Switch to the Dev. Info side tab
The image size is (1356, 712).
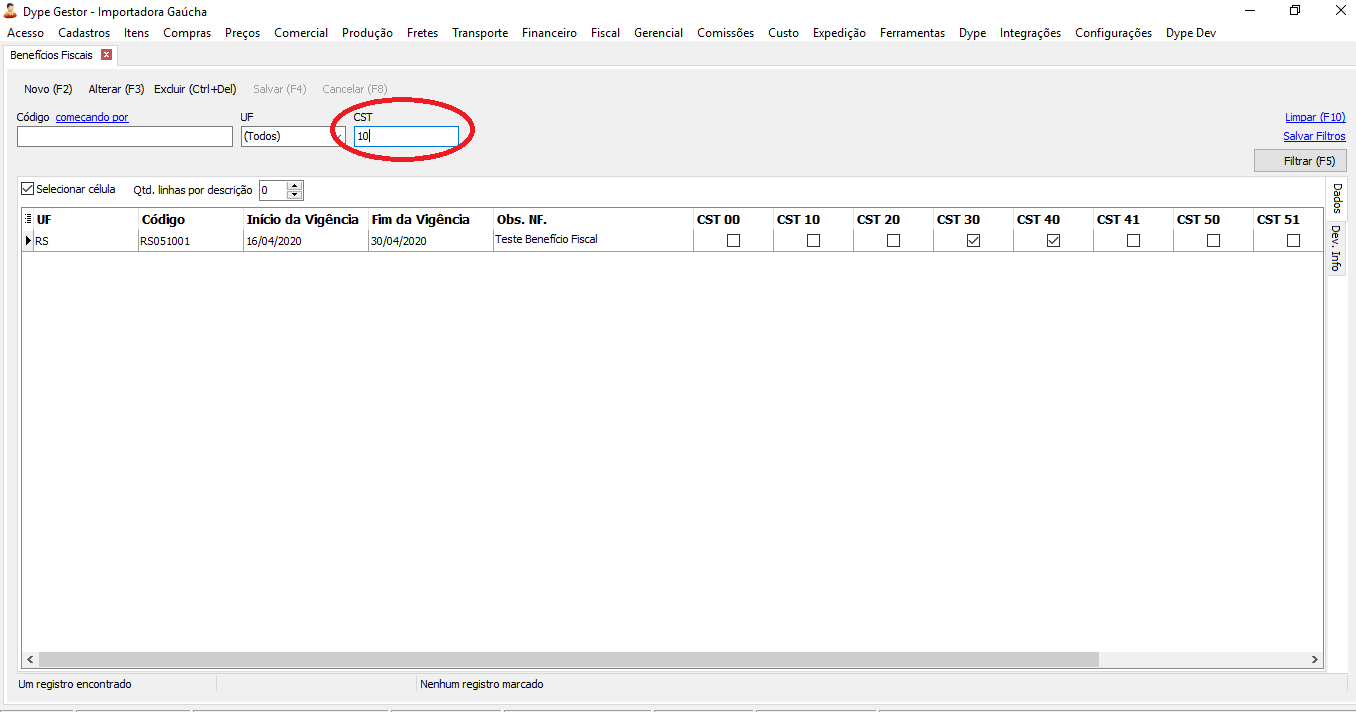click(1335, 248)
